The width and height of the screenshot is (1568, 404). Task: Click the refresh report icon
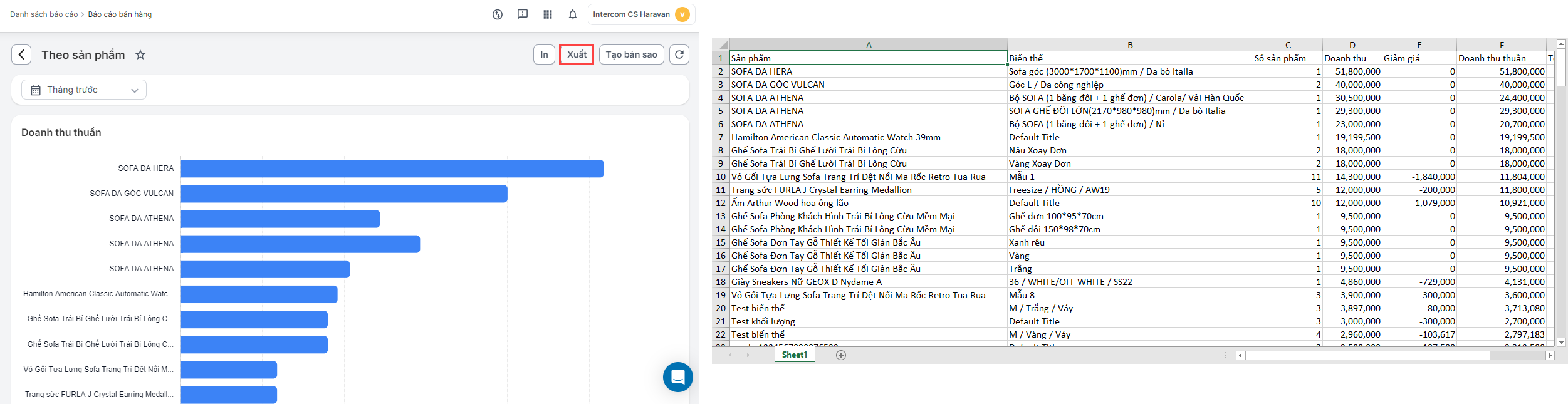pos(679,54)
